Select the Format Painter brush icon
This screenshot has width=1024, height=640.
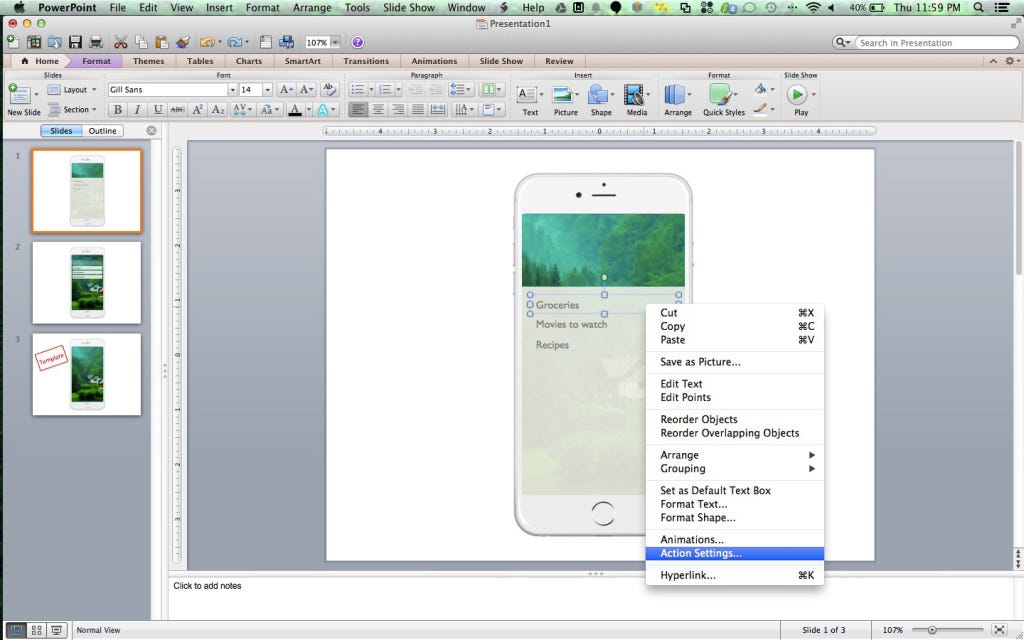click(x=183, y=42)
